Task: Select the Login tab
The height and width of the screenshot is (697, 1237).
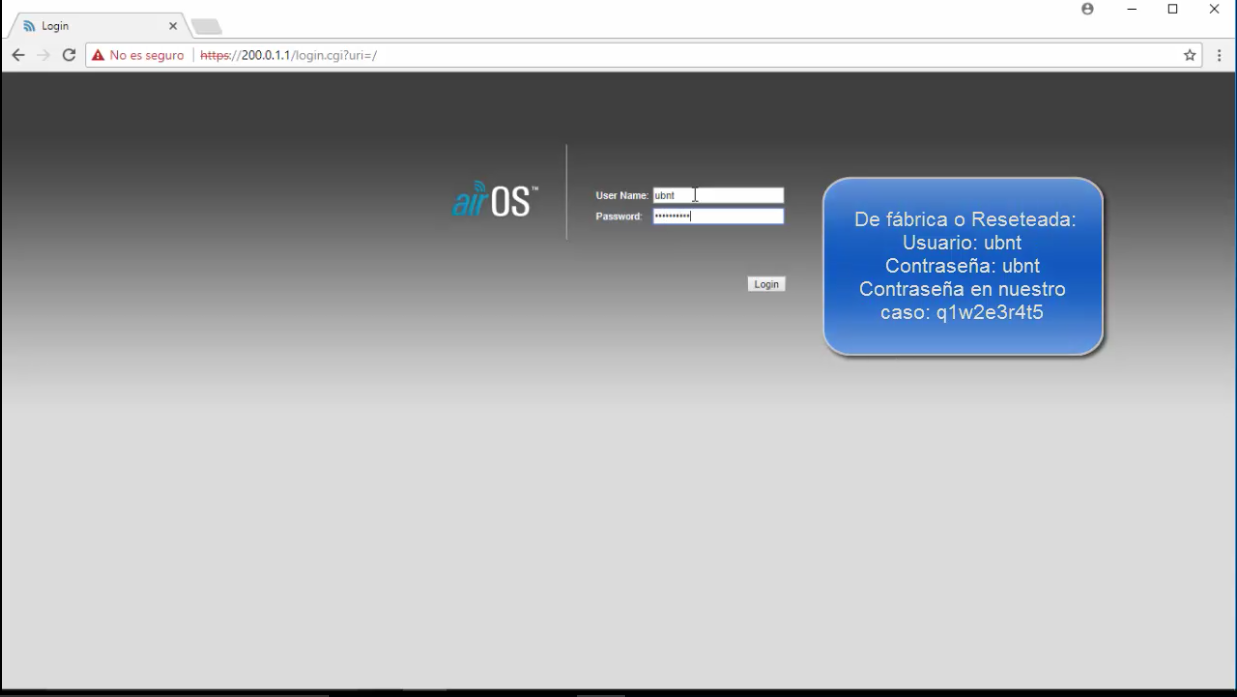Action: point(95,26)
